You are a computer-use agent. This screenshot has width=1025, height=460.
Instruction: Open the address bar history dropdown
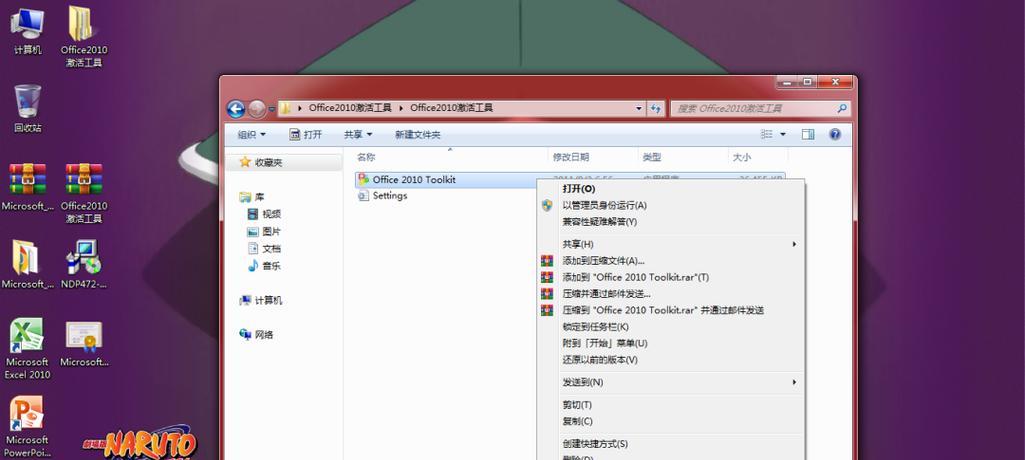point(639,109)
